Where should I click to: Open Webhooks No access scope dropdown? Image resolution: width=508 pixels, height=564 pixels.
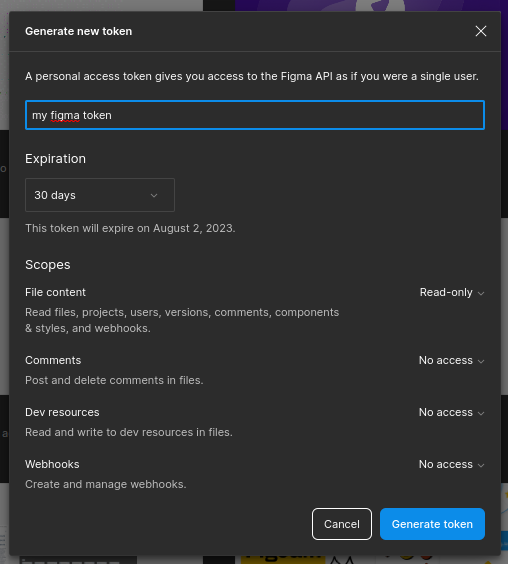point(452,464)
